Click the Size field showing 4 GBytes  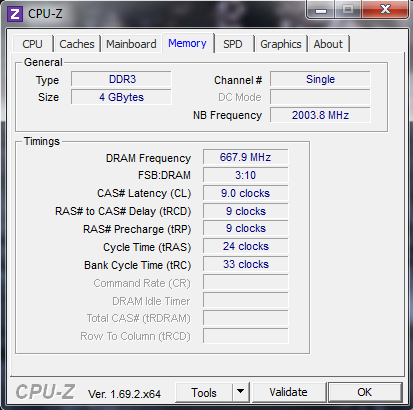tap(121, 97)
